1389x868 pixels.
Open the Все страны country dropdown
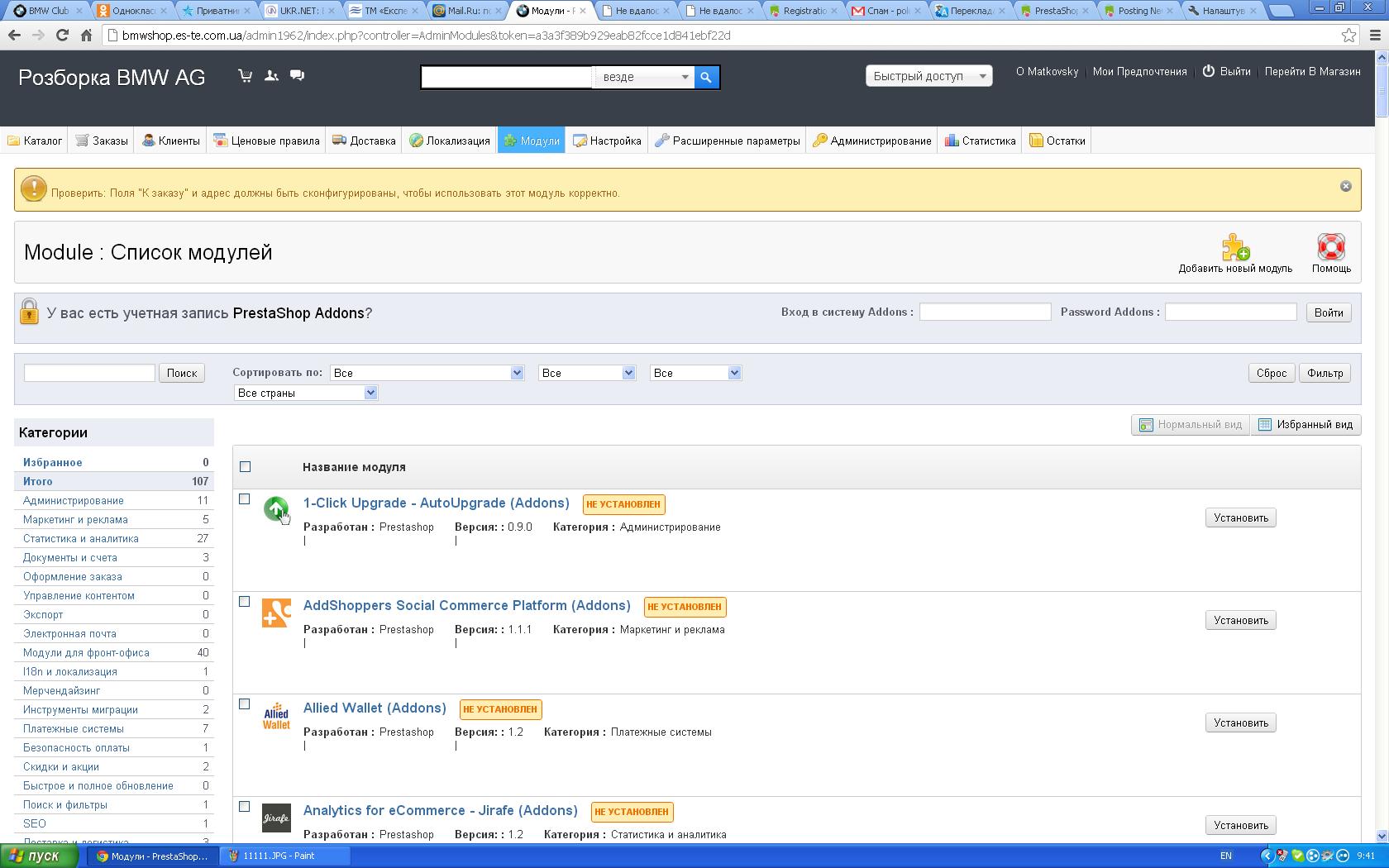click(x=306, y=393)
